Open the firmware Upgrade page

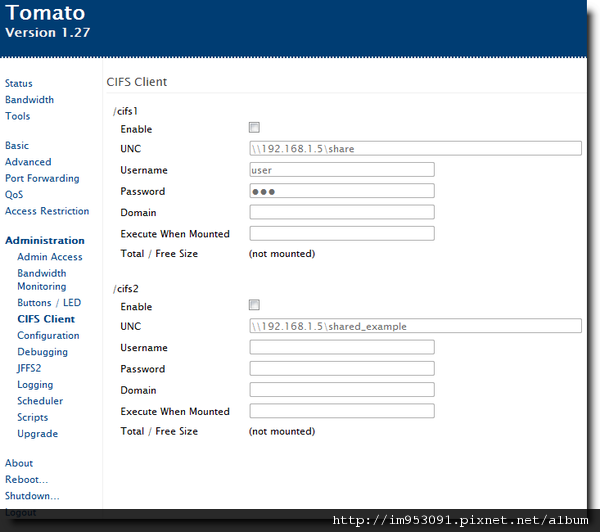(38, 434)
